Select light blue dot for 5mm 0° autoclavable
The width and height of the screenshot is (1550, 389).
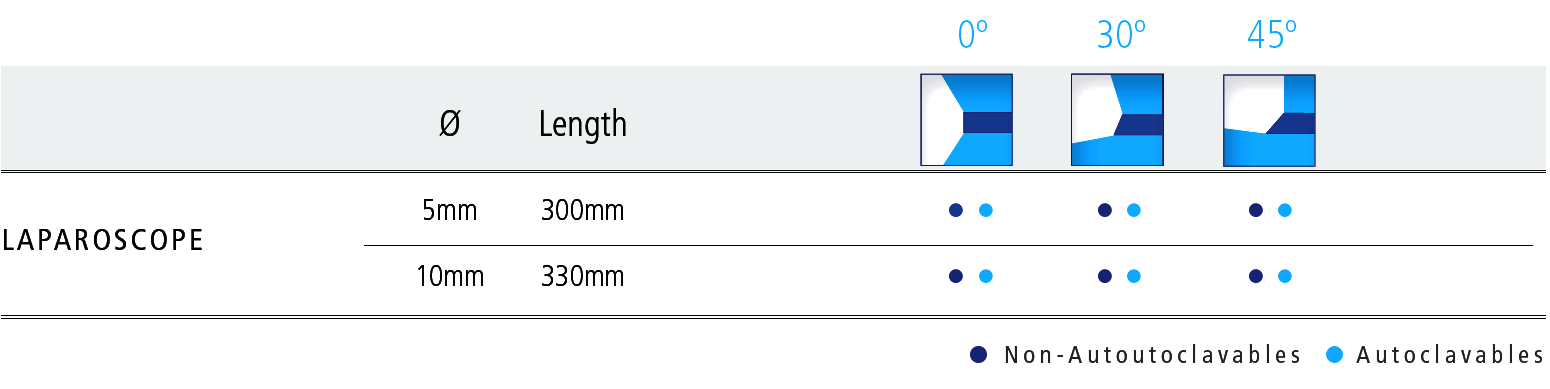985,210
